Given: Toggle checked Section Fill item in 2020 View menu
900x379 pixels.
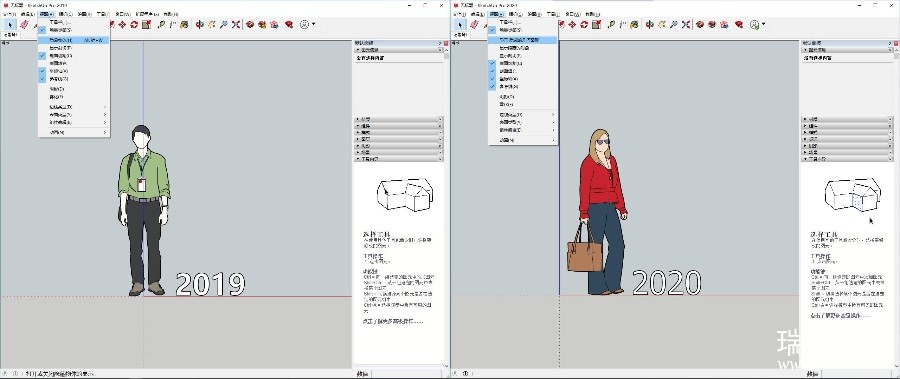Looking at the screenshot, I should pos(523,71).
